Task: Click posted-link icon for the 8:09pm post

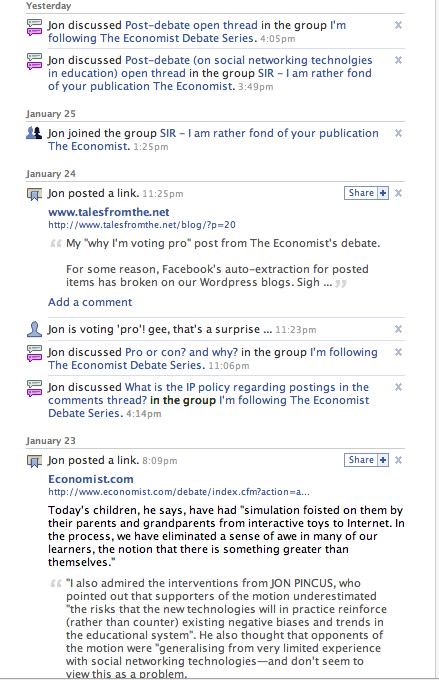Action: click(x=34, y=461)
